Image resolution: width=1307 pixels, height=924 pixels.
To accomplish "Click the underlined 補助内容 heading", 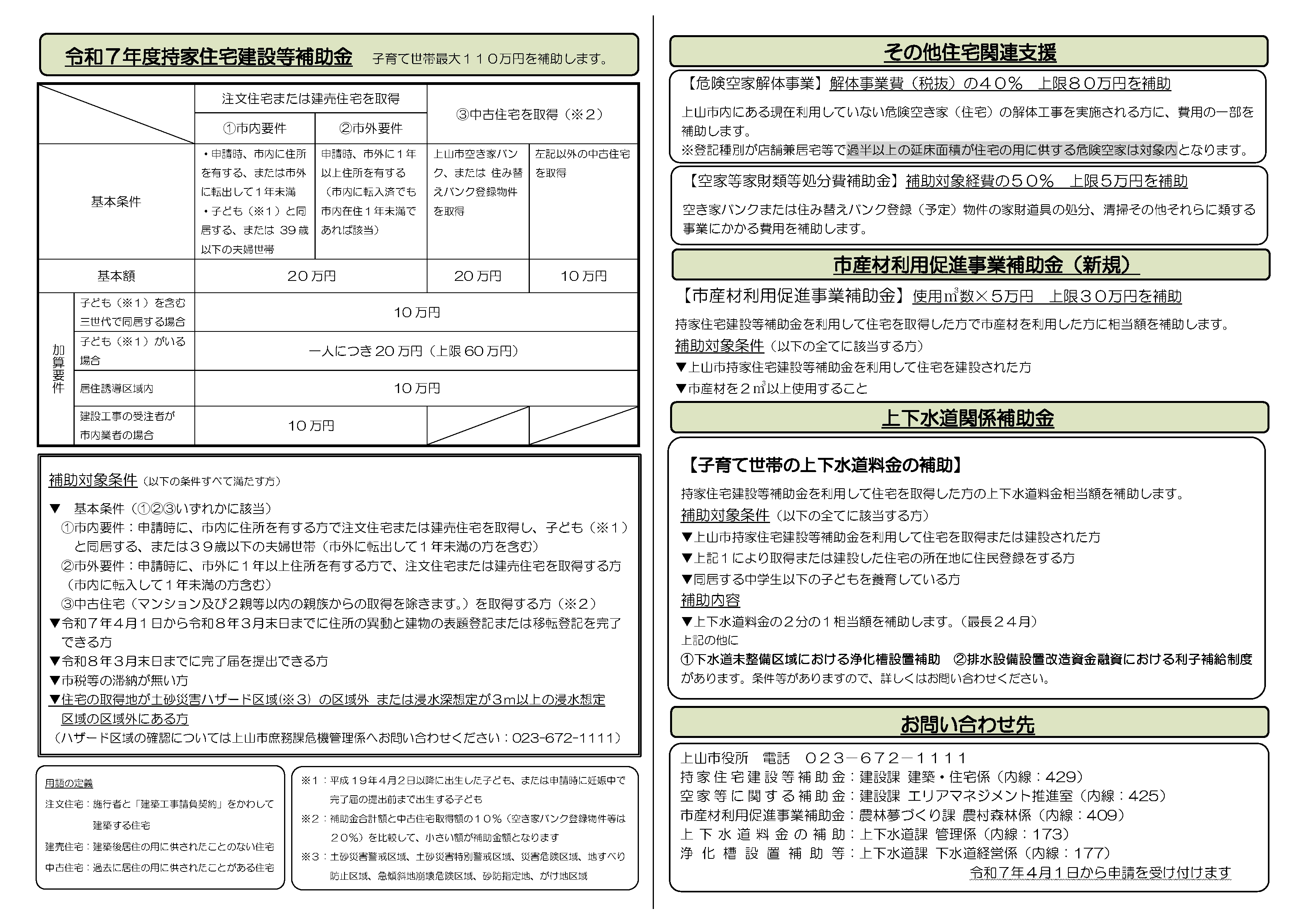I will [710, 600].
